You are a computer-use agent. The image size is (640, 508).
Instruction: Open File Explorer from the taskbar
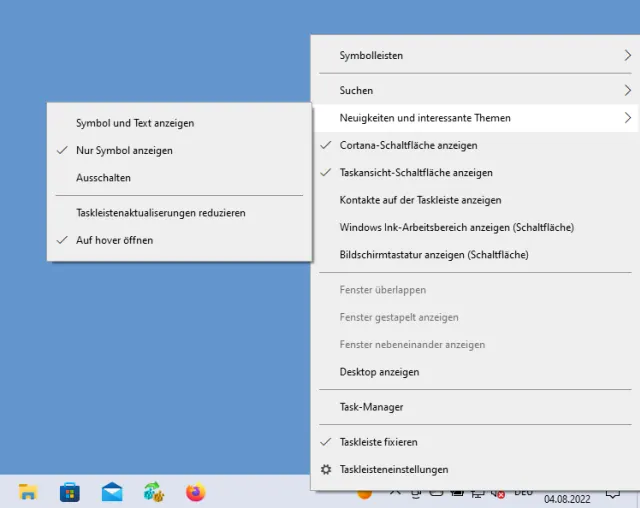pos(28,492)
